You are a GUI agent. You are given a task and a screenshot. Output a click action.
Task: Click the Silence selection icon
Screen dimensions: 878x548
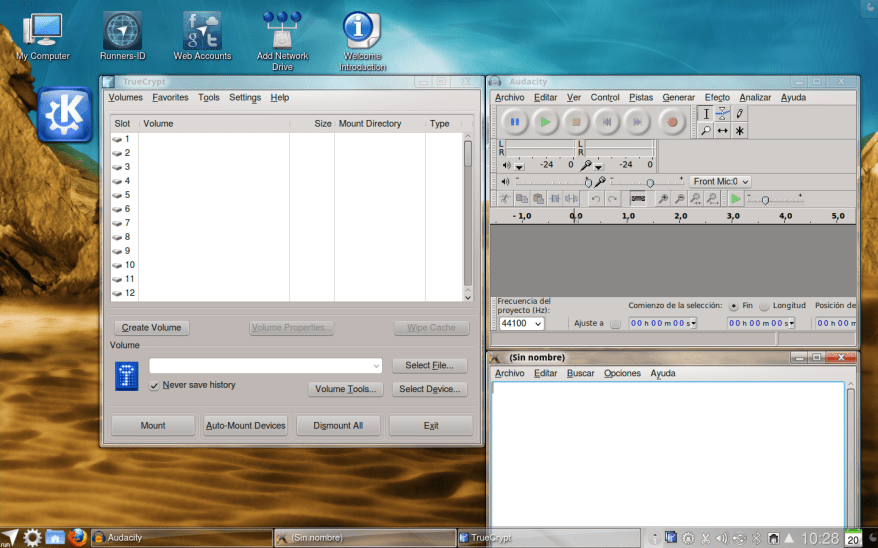[x=572, y=199]
